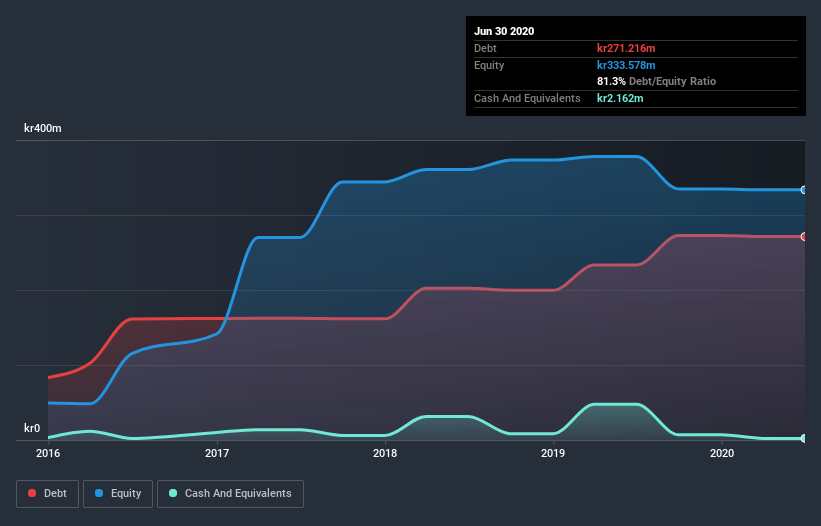The image size is (821, 526).
Task: Click the kr2.162m cash value
Action: pyautogui.click(x=620, y=98)
